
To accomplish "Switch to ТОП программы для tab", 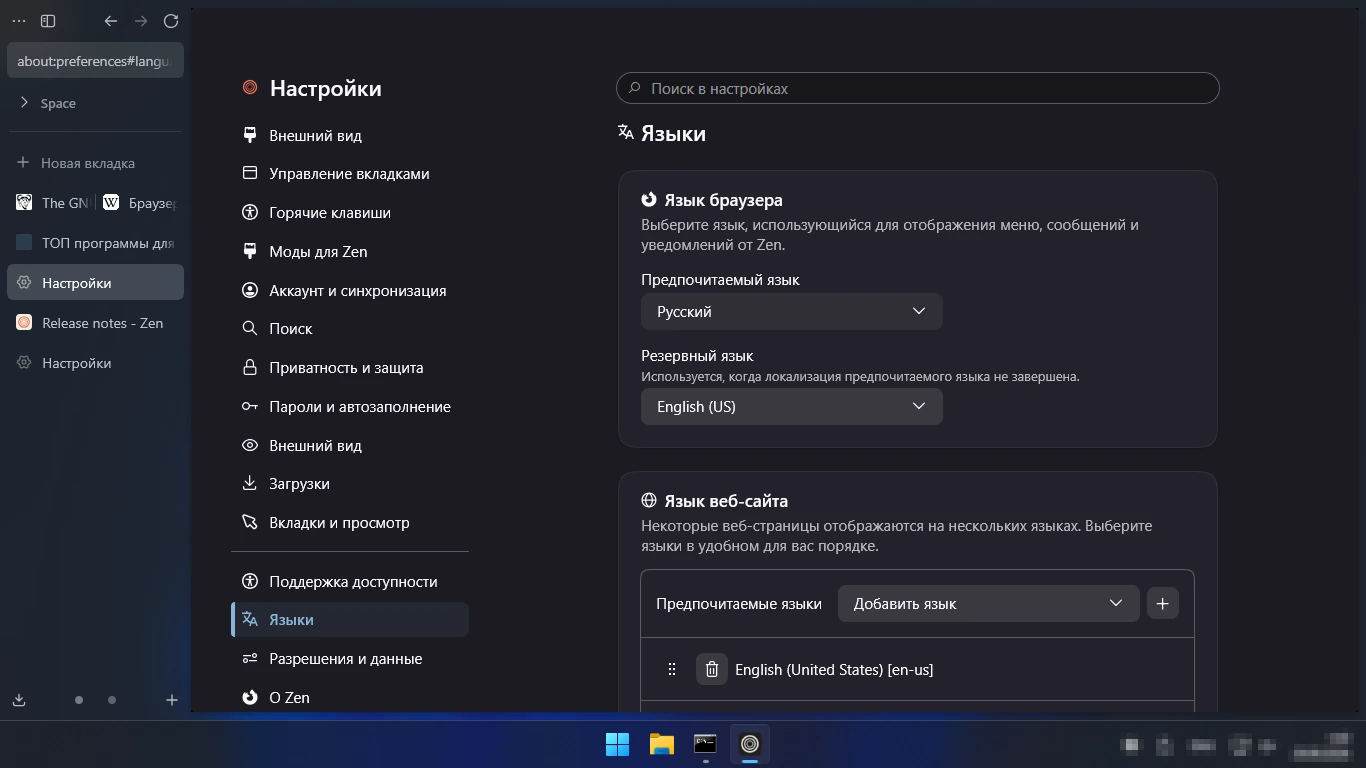I will pyautogui.click(x=95, y=243).
